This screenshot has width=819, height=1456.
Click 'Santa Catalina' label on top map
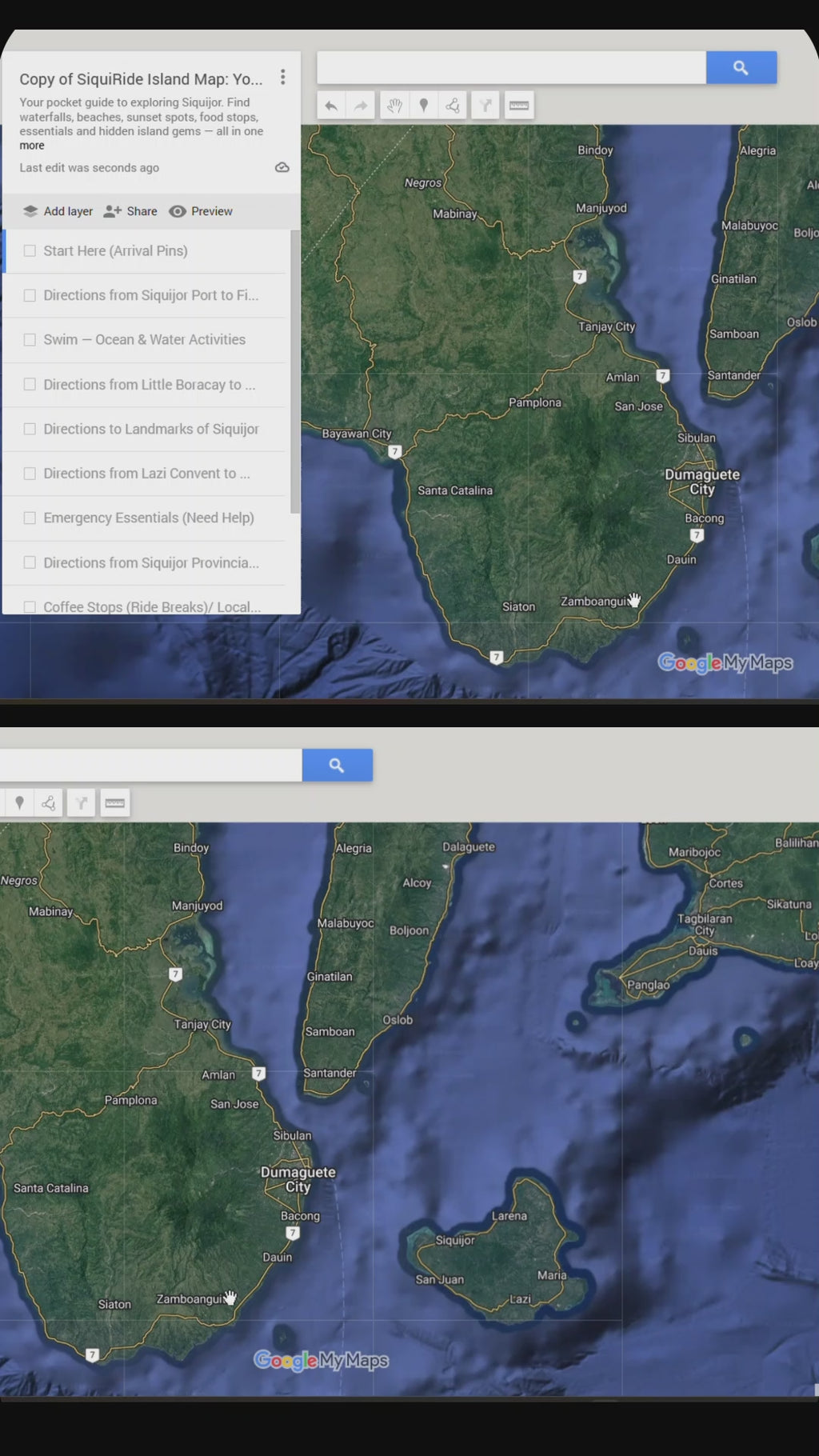[455, 490]
